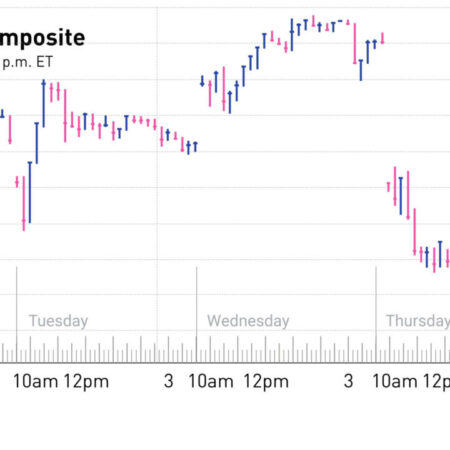Select Wednesday's 10am time label
Viewport: 450px width, 450px height.
tap(211, 381)
